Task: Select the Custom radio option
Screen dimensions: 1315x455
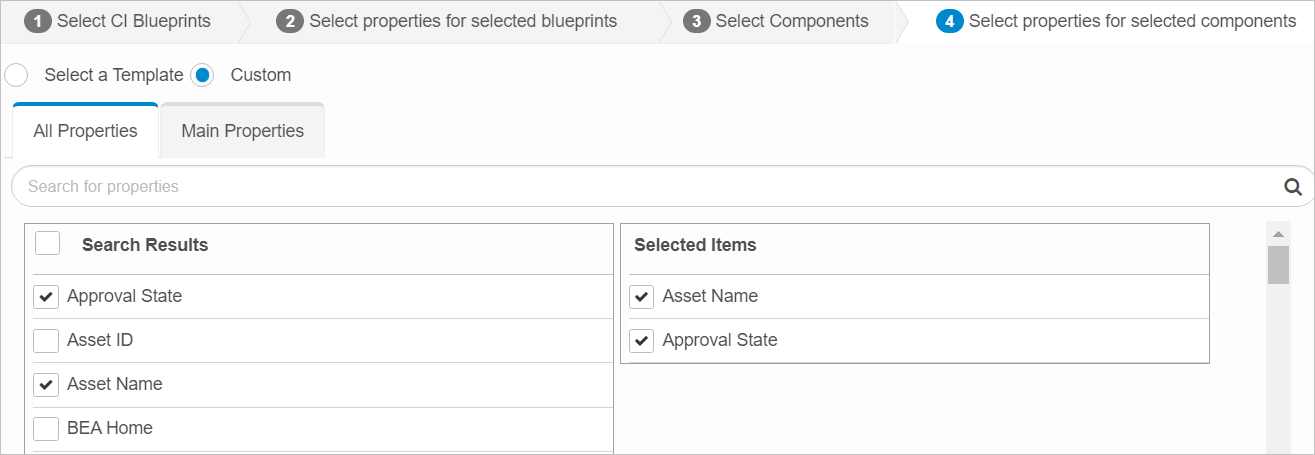Action: (203, 75)
